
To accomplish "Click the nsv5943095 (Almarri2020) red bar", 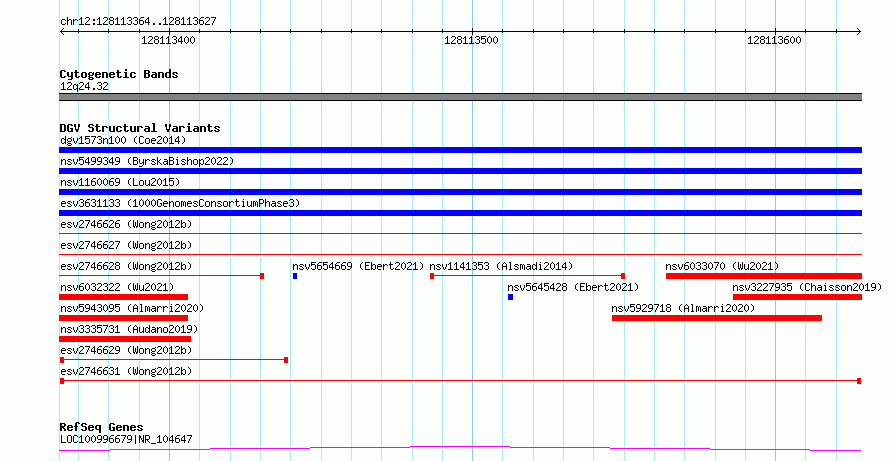I will tap(124, 318).
